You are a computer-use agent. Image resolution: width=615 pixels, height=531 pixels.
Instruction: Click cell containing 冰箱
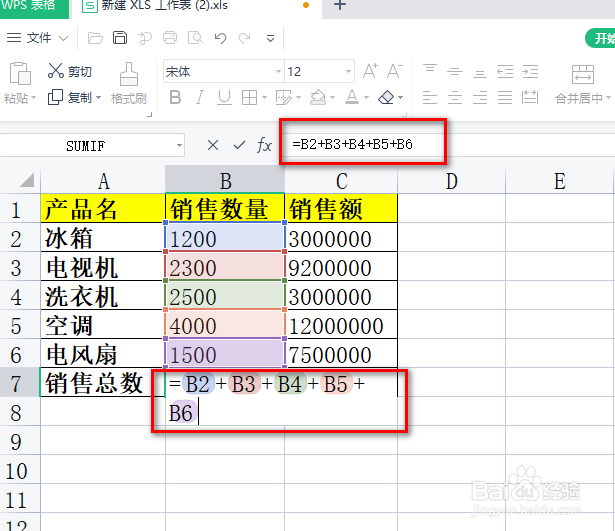point(103,238)
